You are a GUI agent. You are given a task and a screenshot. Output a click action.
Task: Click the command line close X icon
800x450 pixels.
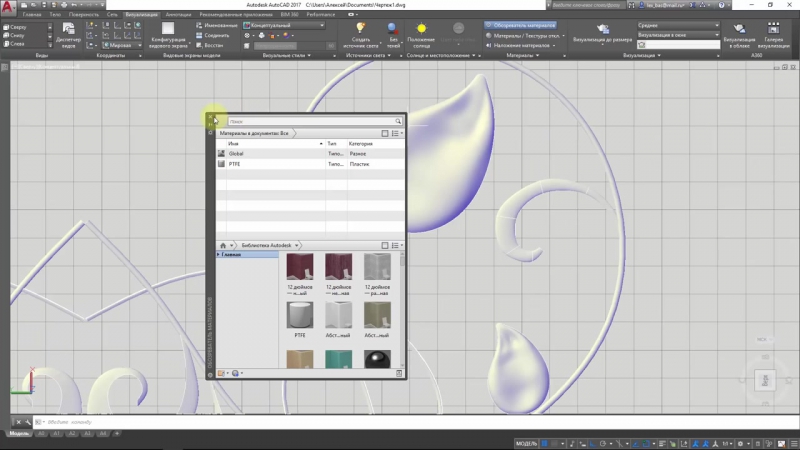click(18, 422)
